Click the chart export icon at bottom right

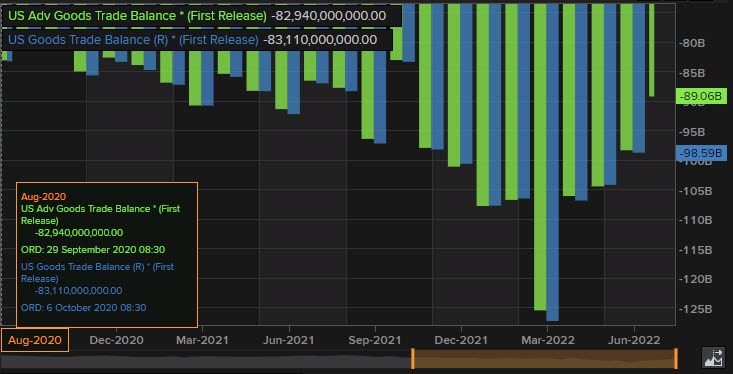[713, 358]
